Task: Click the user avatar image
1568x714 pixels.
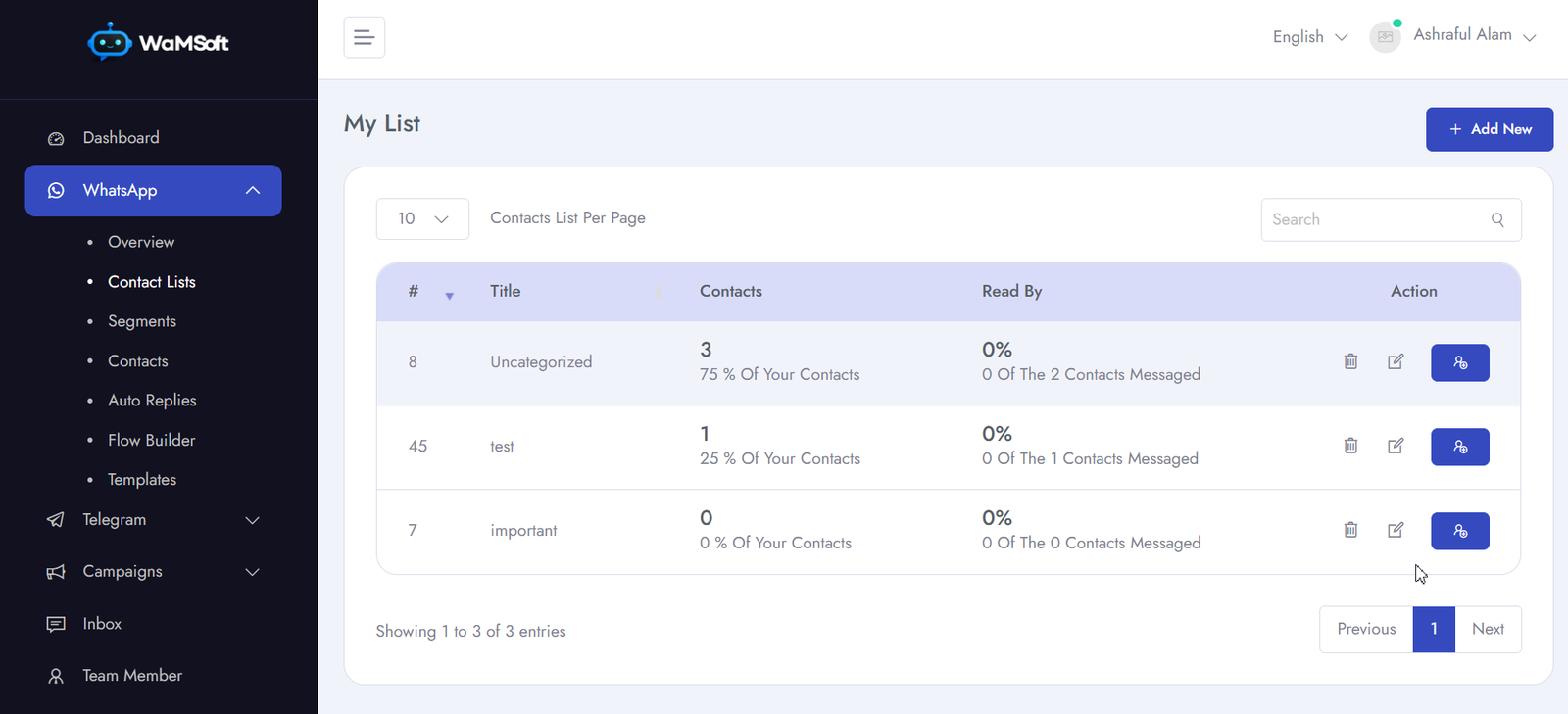Action: click(1385, 37)
